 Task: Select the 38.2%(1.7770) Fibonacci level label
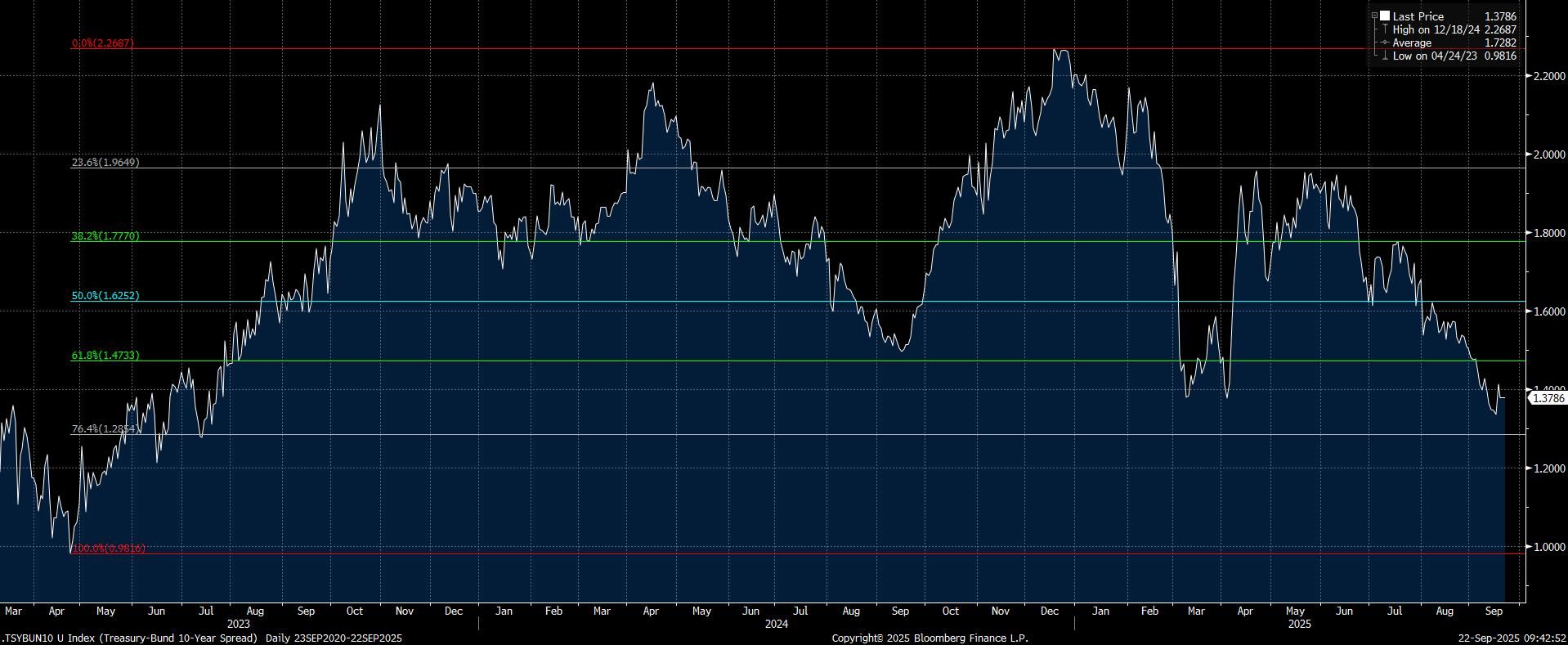coord(105,236)
